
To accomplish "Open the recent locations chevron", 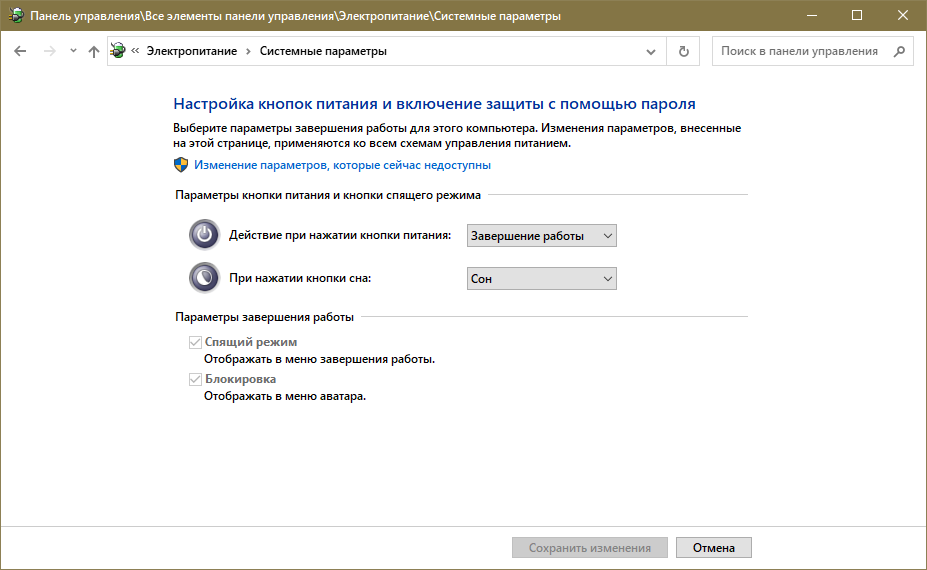I will tap(73, 51).
